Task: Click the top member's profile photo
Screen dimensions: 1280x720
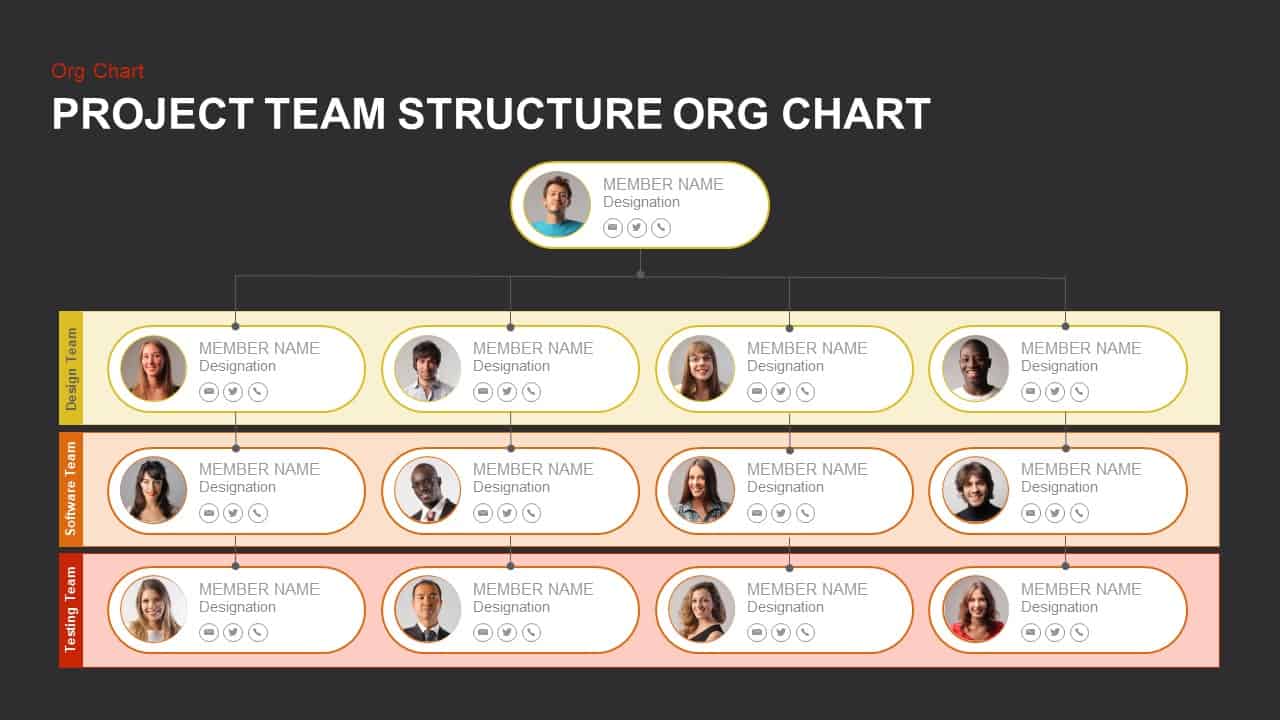Action: point(557,204)
